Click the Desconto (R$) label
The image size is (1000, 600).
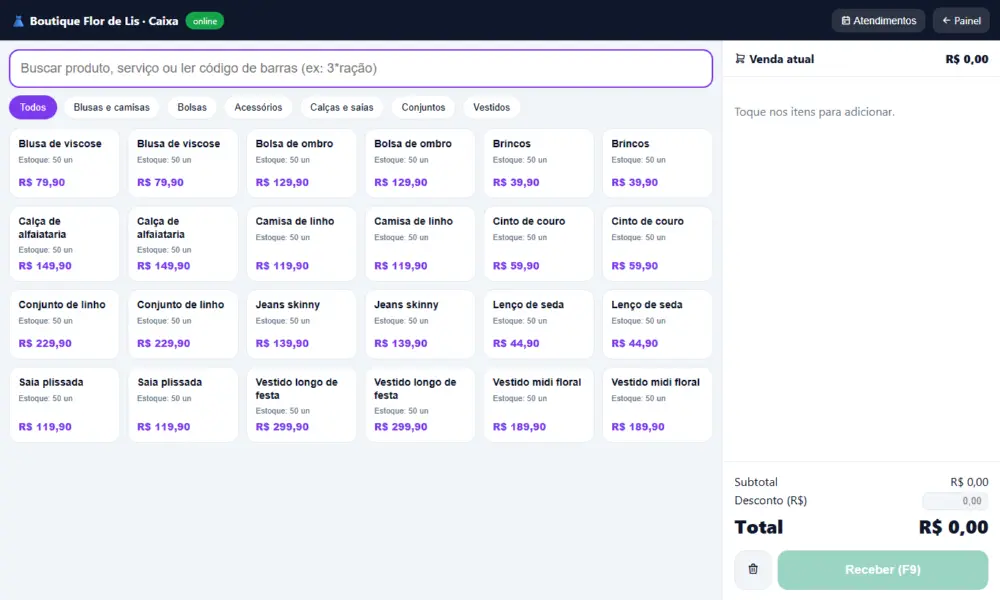(x=770, y=501)
